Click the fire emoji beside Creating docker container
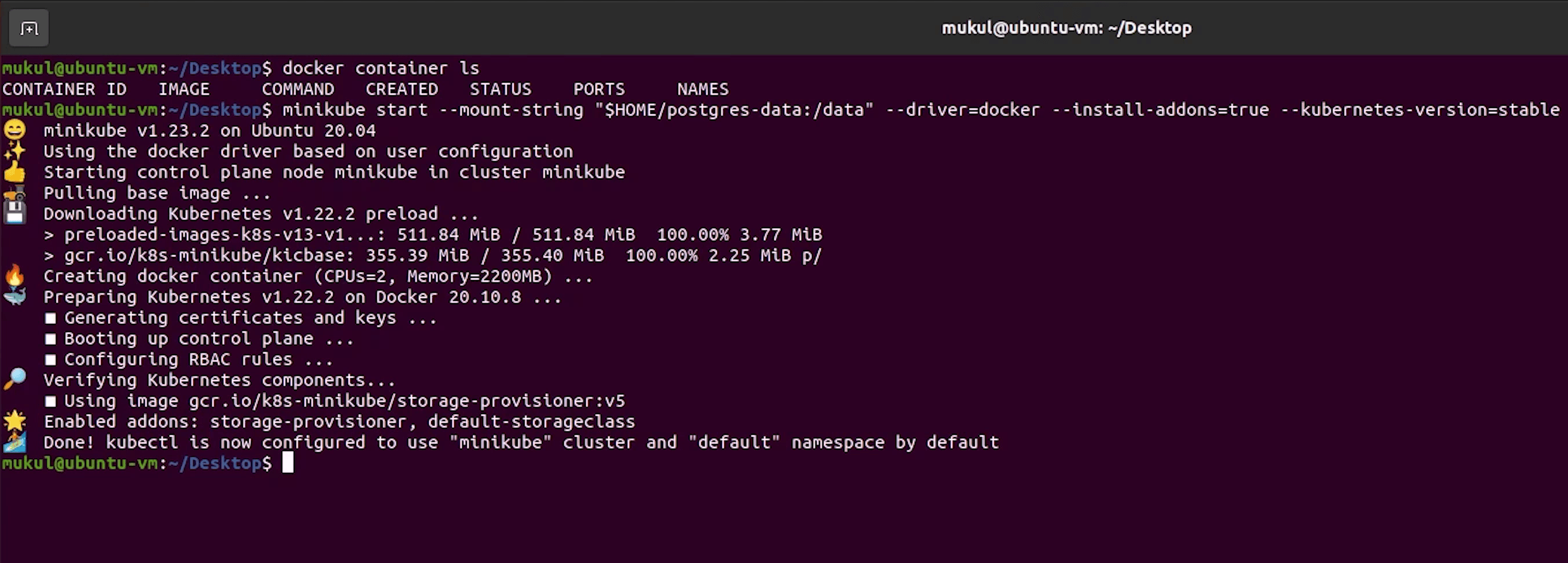1568x563 pixels. [x=14, y=275]
